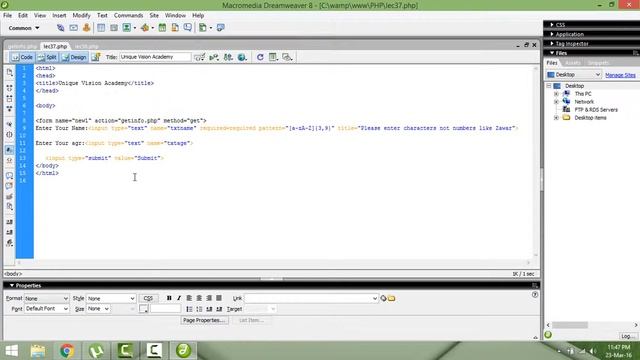Expand the Tag Inspector panel group
Image resolution: width=640 pixels, height=360 pixels.
pos(552,44)
